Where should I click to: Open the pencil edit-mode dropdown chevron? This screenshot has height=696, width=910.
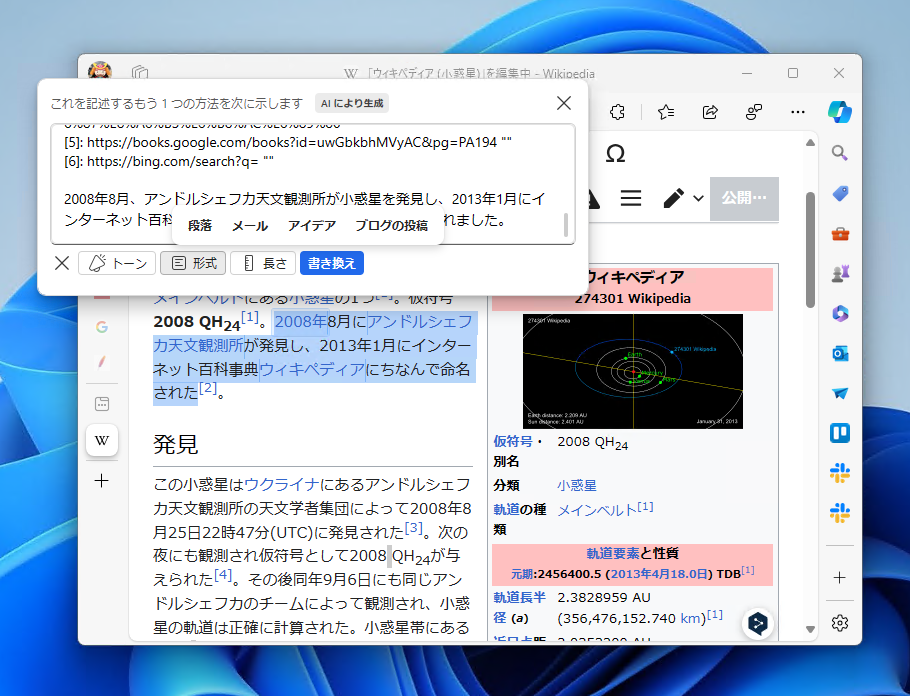[700, 199]
